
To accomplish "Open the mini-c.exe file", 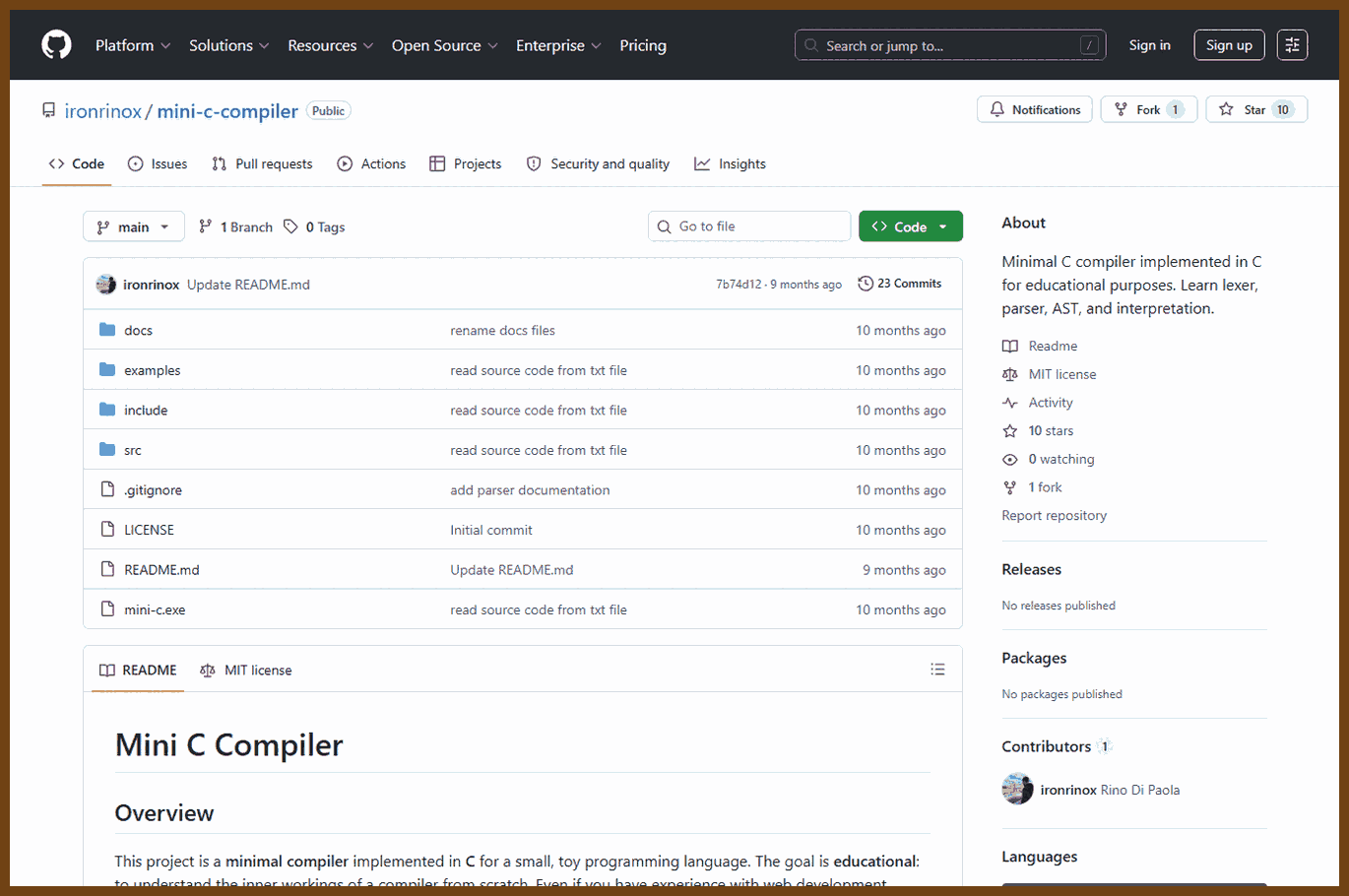I will pyautogui.click(x=155, y=609).
